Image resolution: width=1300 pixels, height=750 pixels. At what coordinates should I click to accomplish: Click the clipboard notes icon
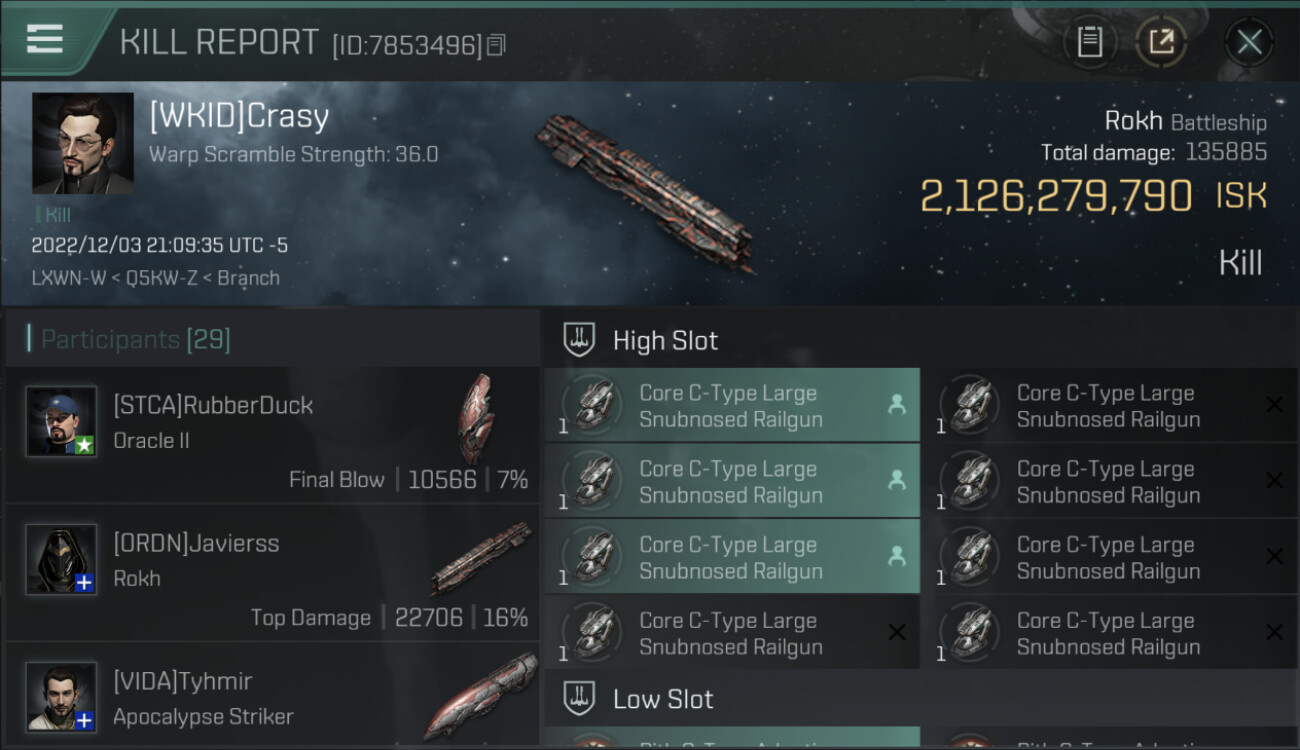(x=1089, y=42)
